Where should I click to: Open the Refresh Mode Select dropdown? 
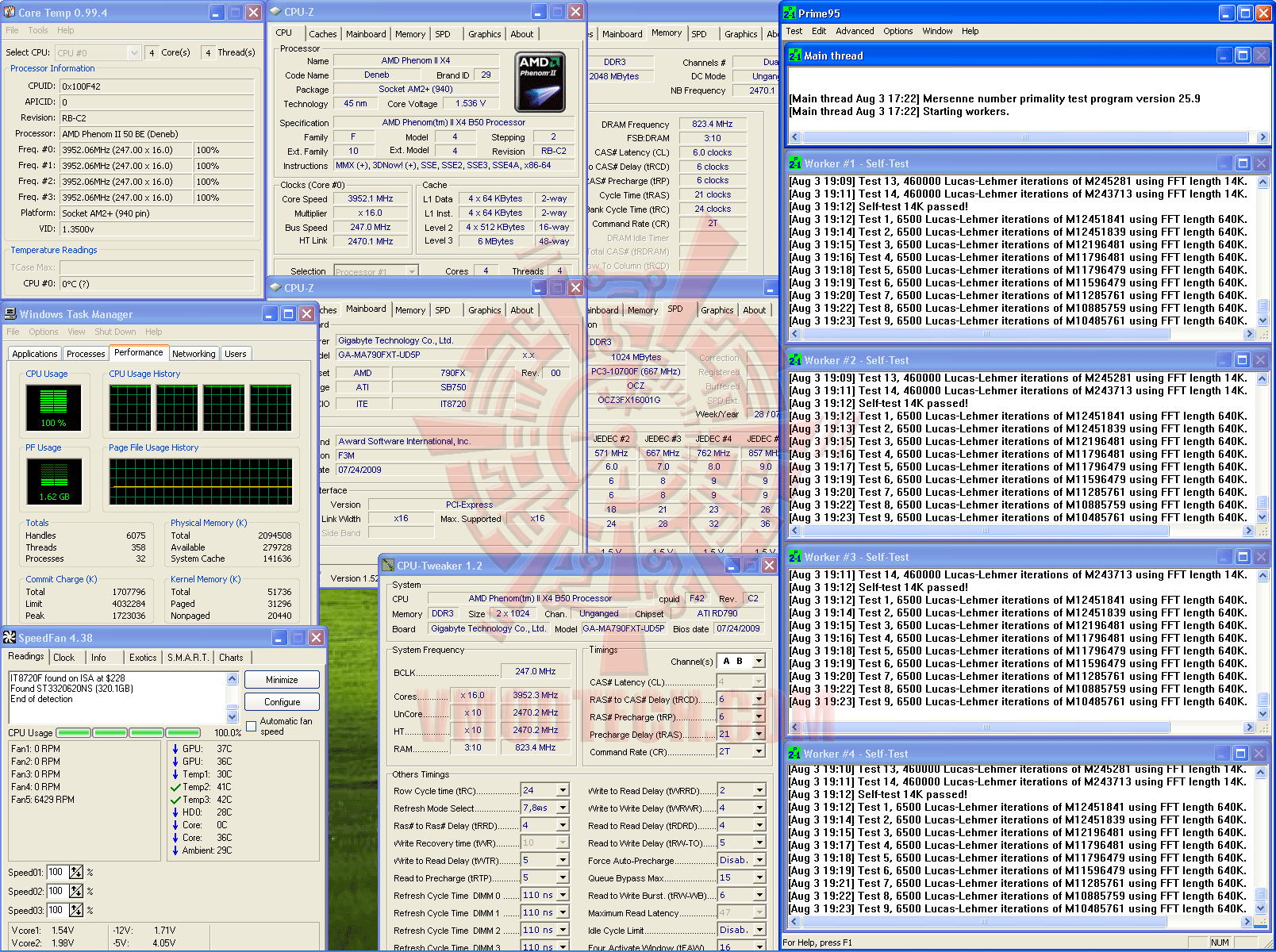click(563, 808)
